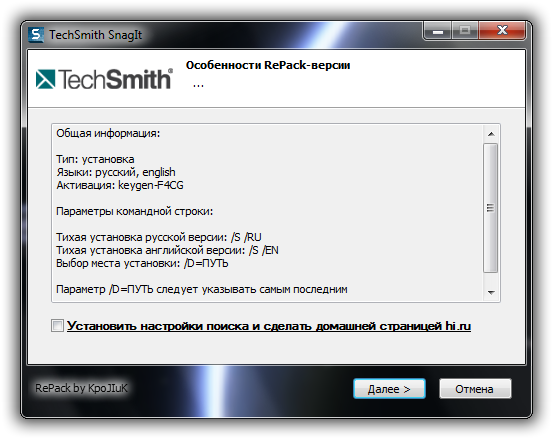Click the TechSmith logo in header

click(x=104, y=79)
